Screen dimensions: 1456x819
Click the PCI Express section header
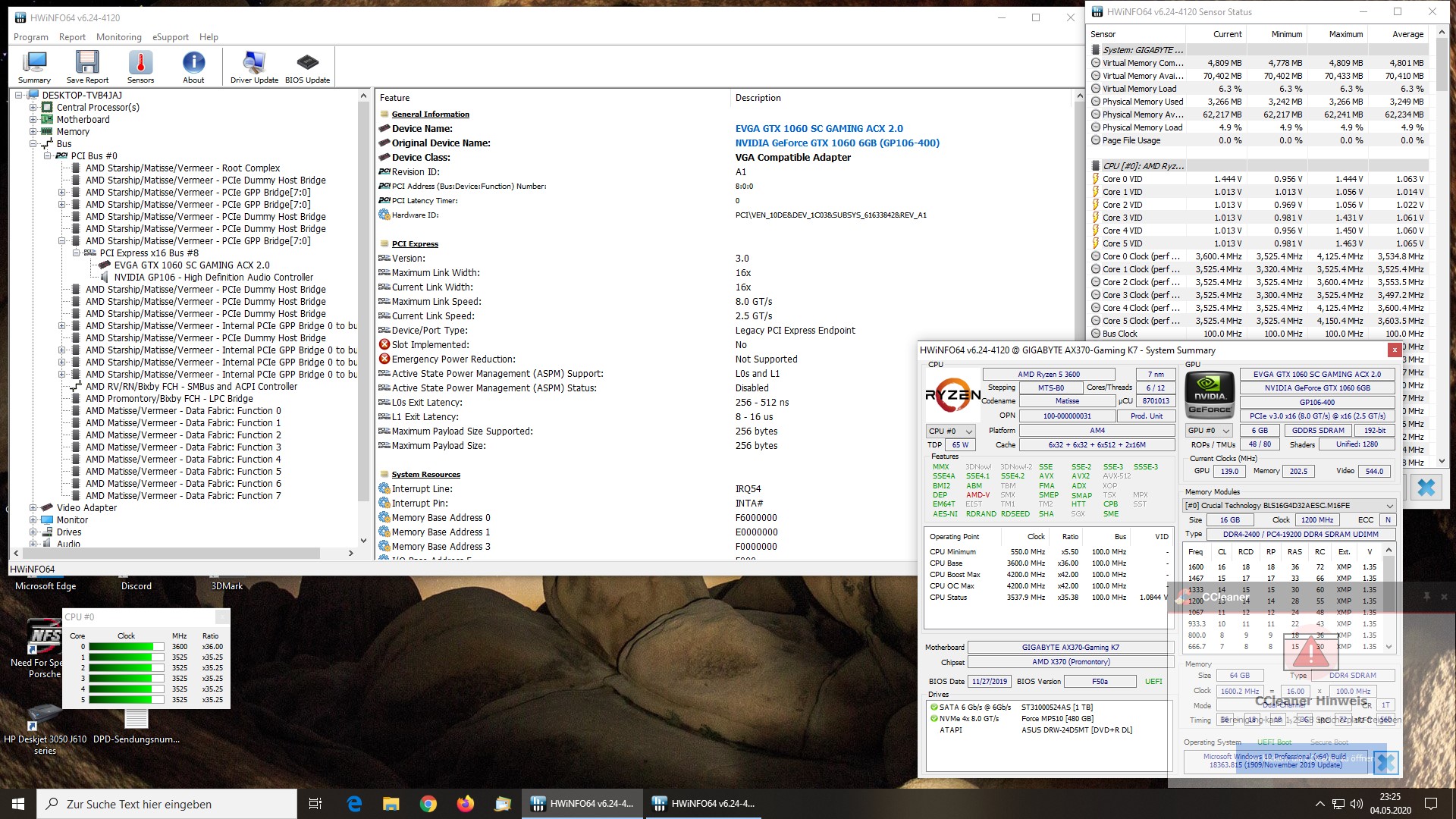(x=415, y=244)
